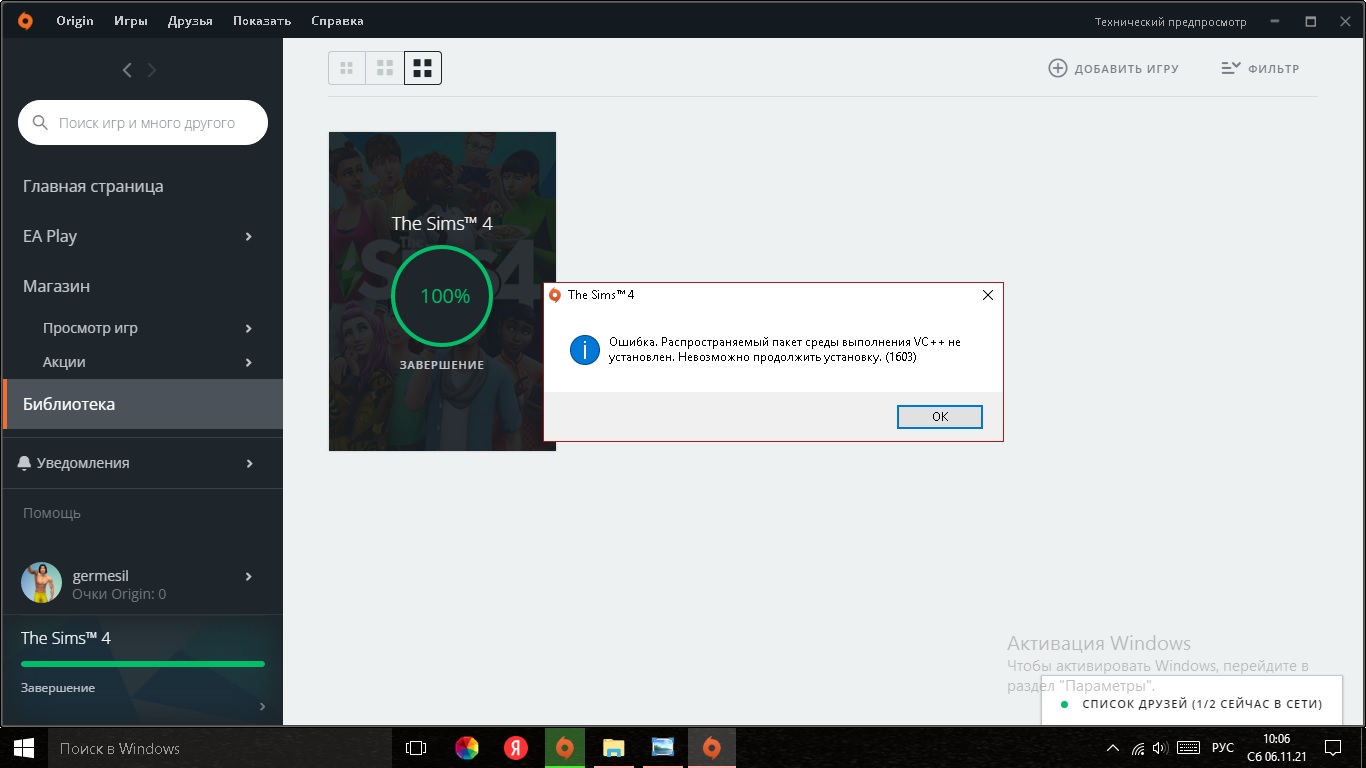
Task: Open the Игры menu
Action: click(x=131, y=21)
